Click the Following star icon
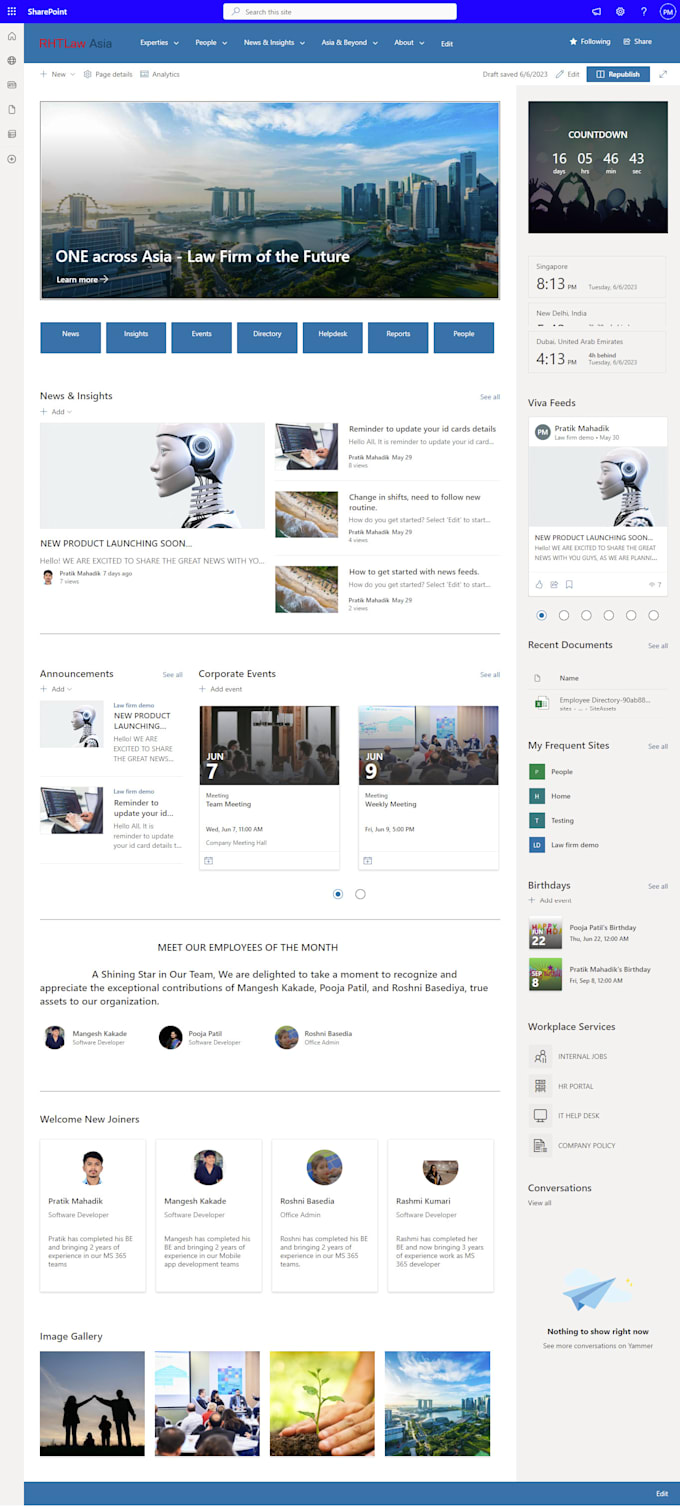The width and height of the screenshot is (680, 1509). point(573,42)
